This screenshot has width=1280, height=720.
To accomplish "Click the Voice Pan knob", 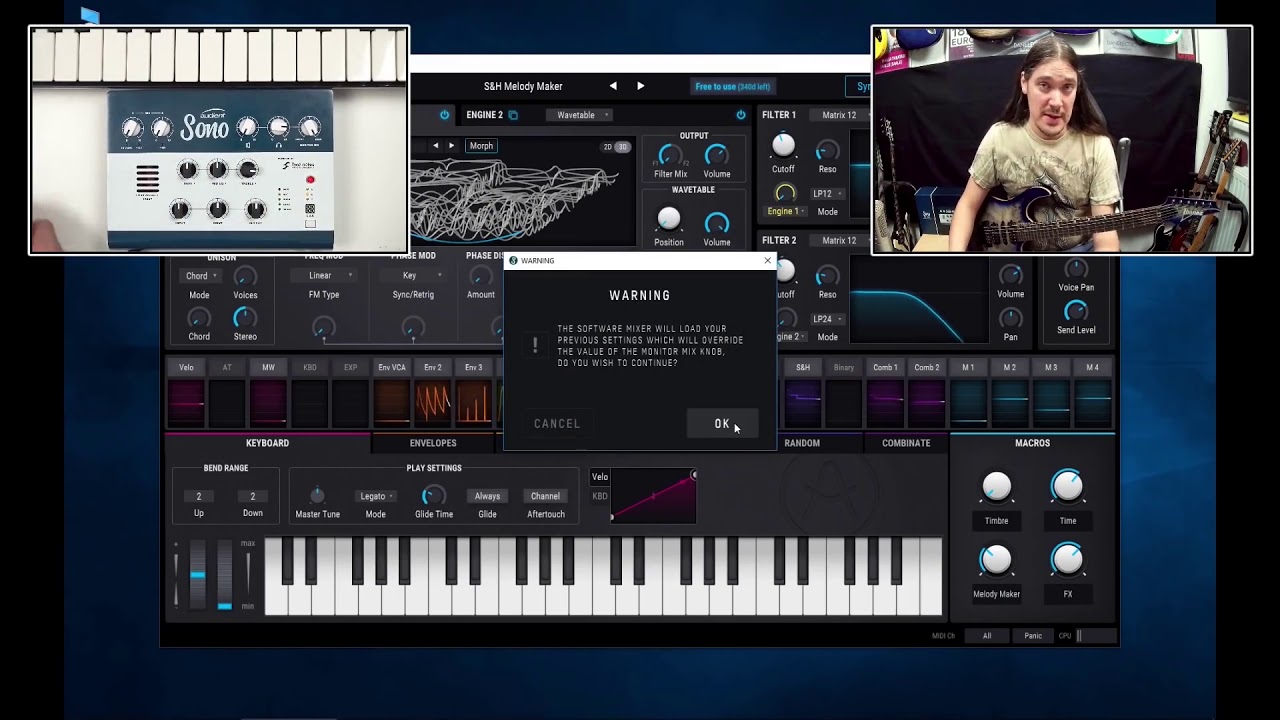I will [x=1076, y=268].
